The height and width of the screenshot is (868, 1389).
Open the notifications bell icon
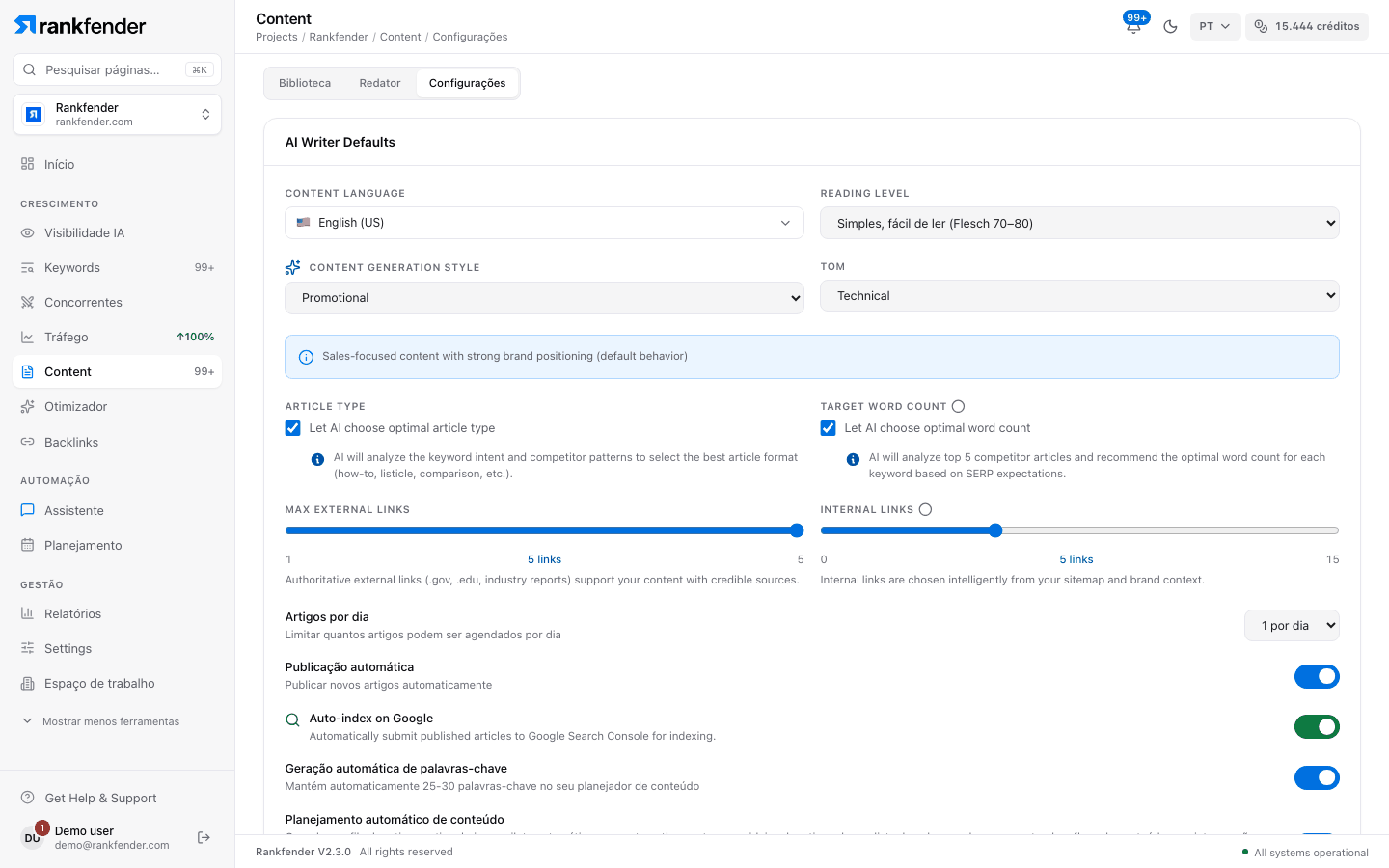1133,26
